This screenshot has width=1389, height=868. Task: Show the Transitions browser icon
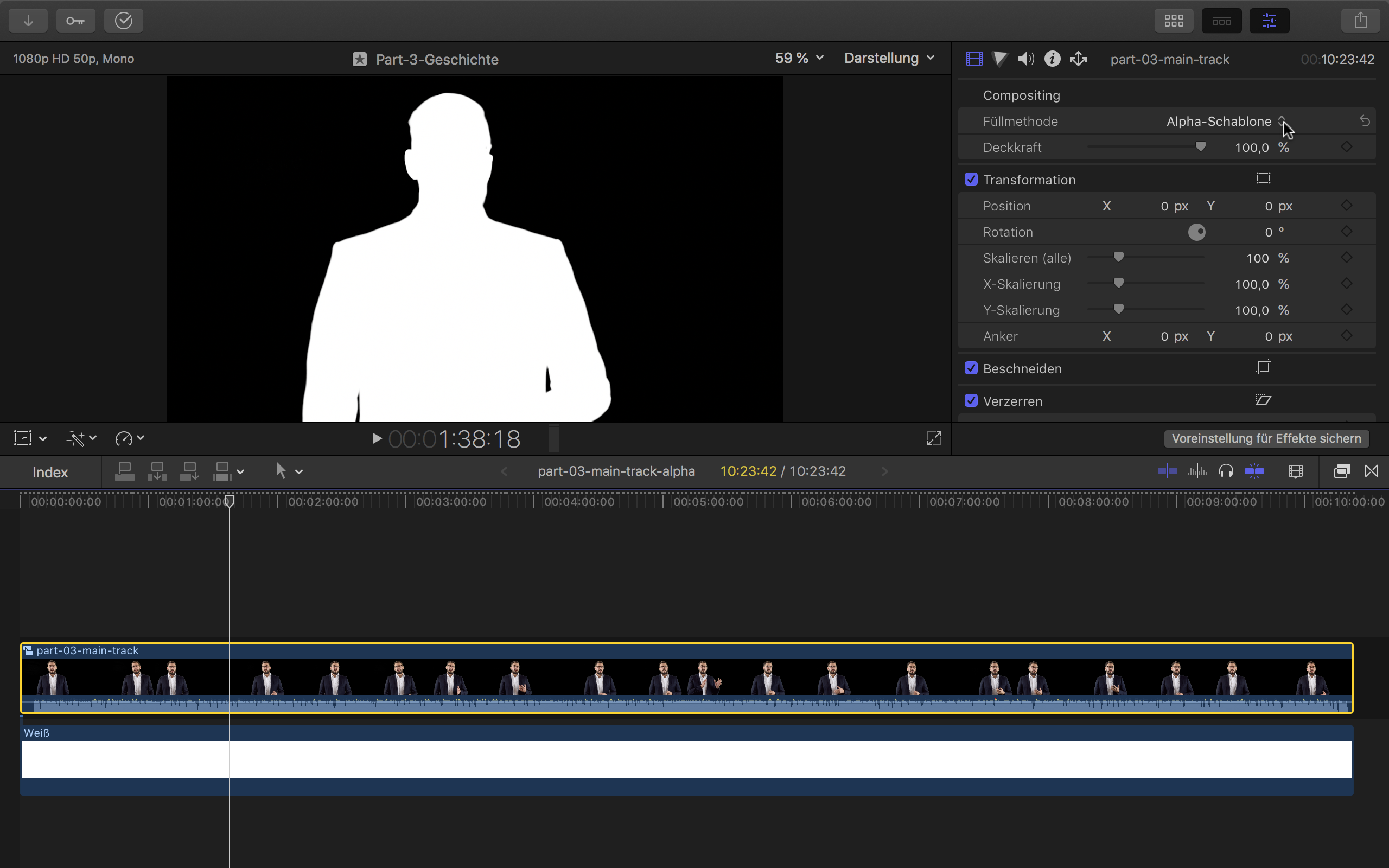click(x=1371, y=471)
